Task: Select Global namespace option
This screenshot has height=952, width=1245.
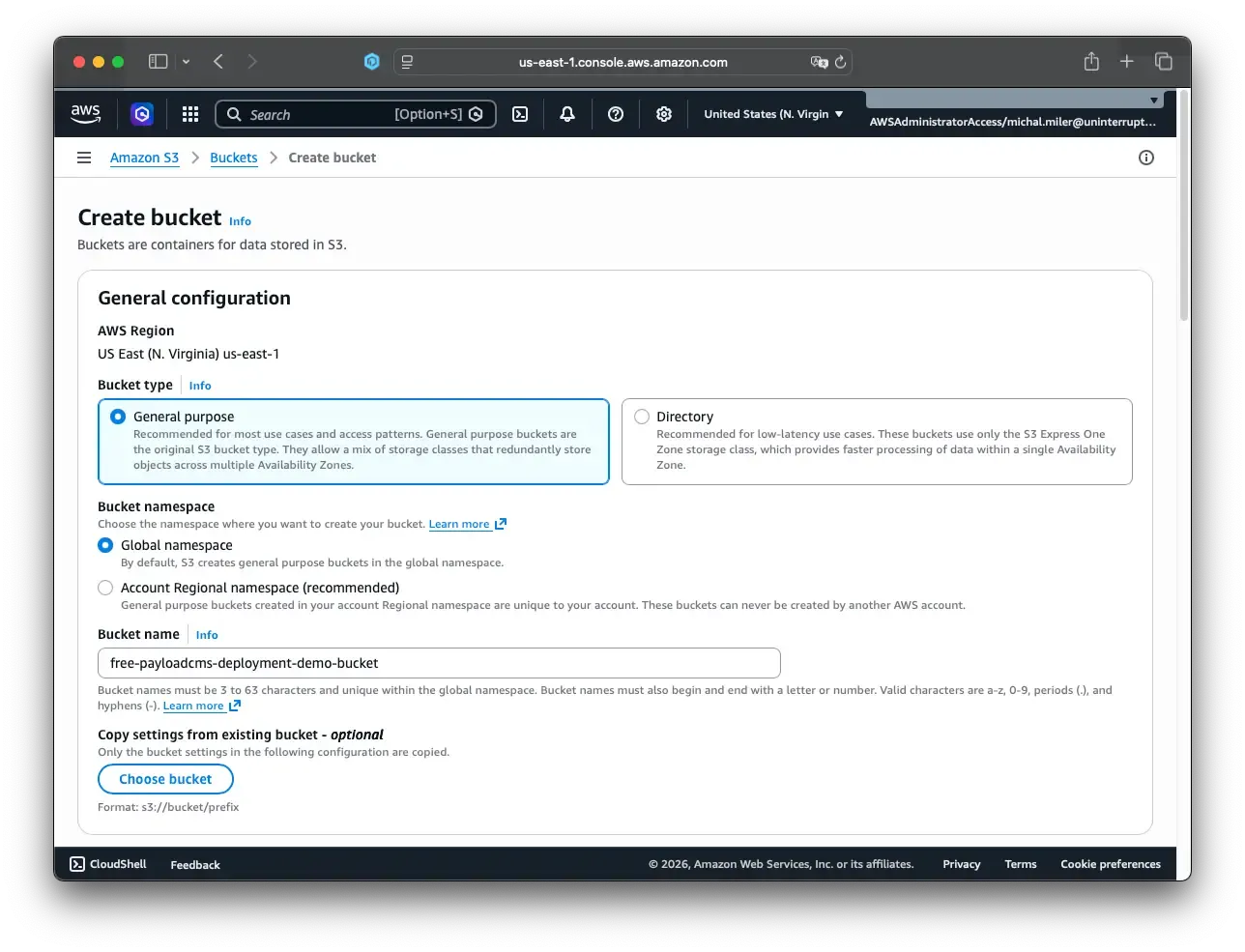Action: coord(105,545)
